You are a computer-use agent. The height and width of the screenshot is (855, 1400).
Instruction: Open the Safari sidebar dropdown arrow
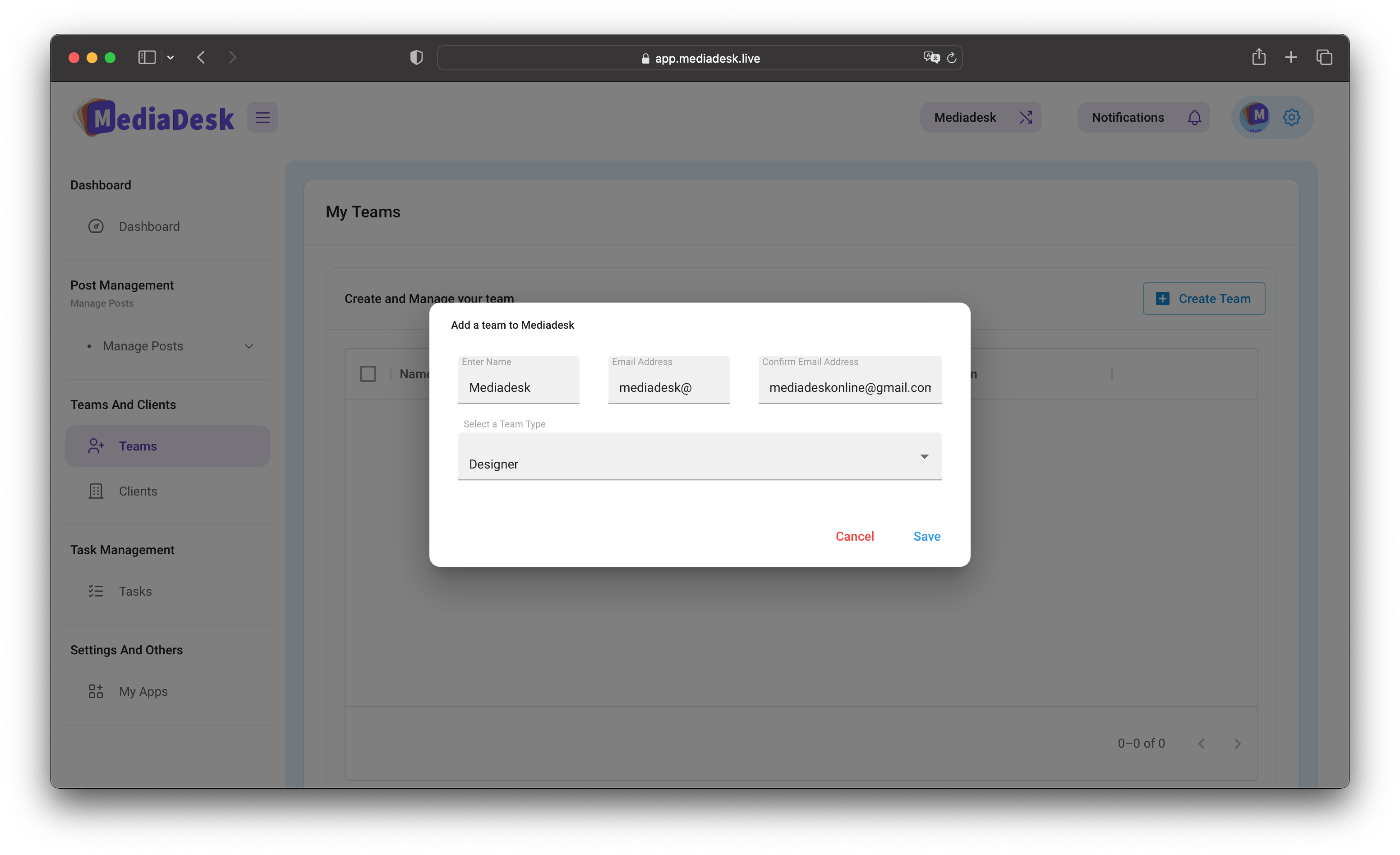click(x=170, y=57)
